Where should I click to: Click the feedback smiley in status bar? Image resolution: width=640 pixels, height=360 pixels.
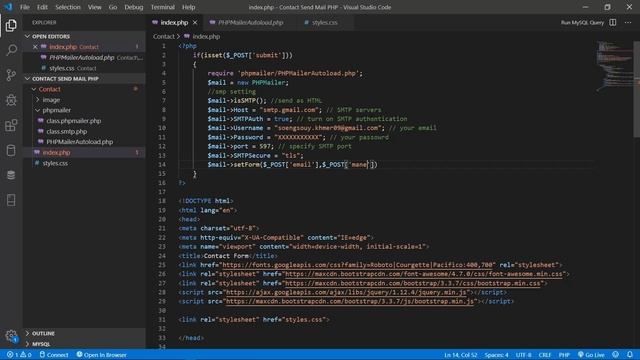(616, 355)
